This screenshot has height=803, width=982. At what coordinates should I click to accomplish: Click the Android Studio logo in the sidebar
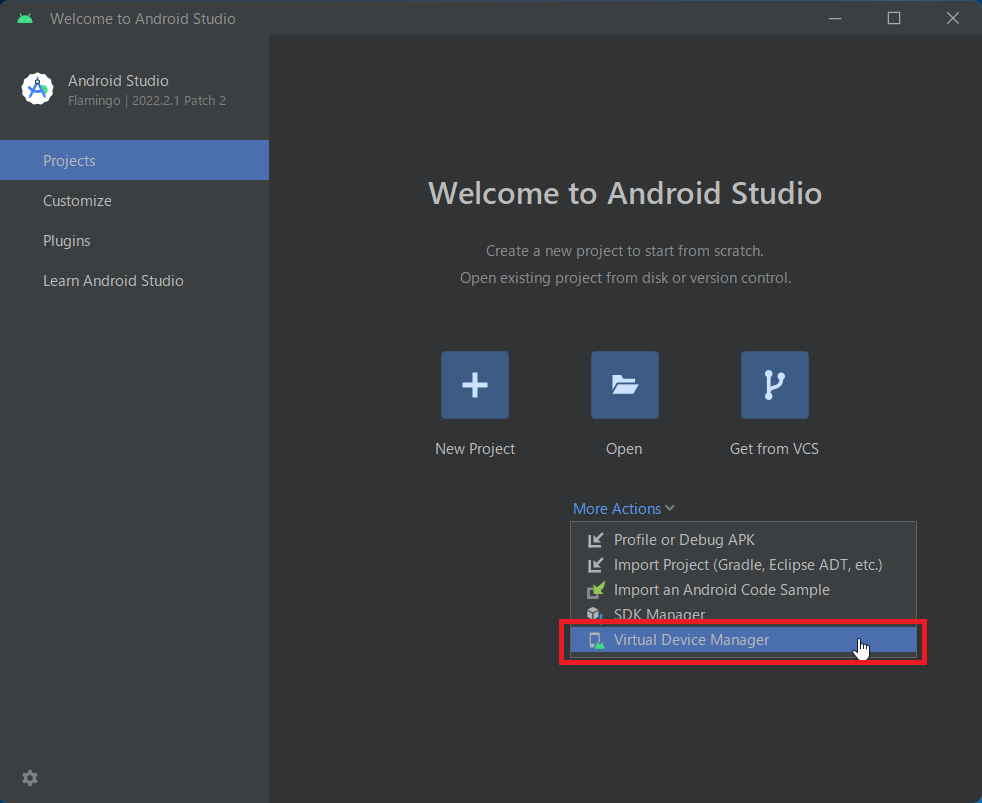[38, 89]
